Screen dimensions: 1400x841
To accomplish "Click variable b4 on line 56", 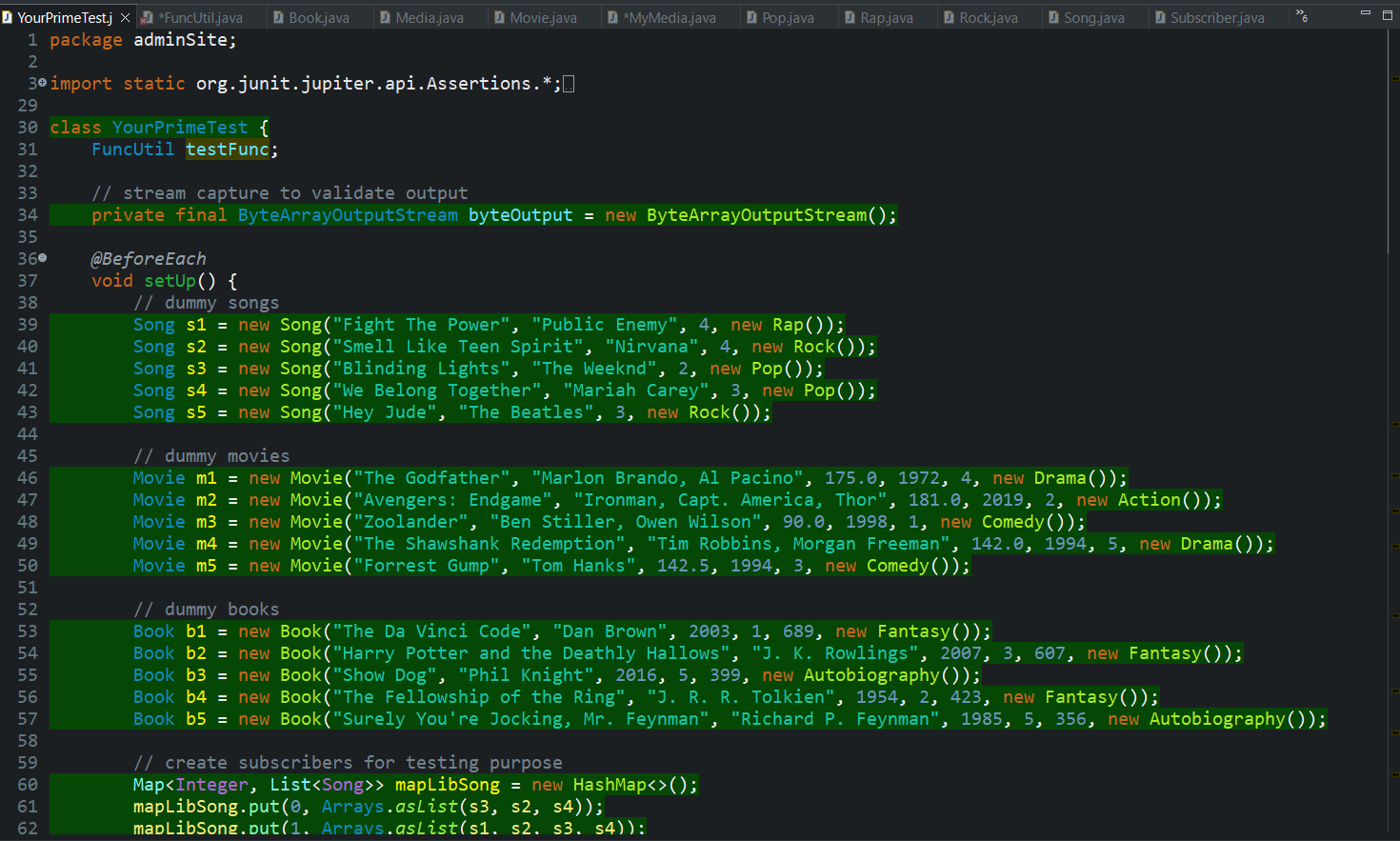I will coord(196,697).
